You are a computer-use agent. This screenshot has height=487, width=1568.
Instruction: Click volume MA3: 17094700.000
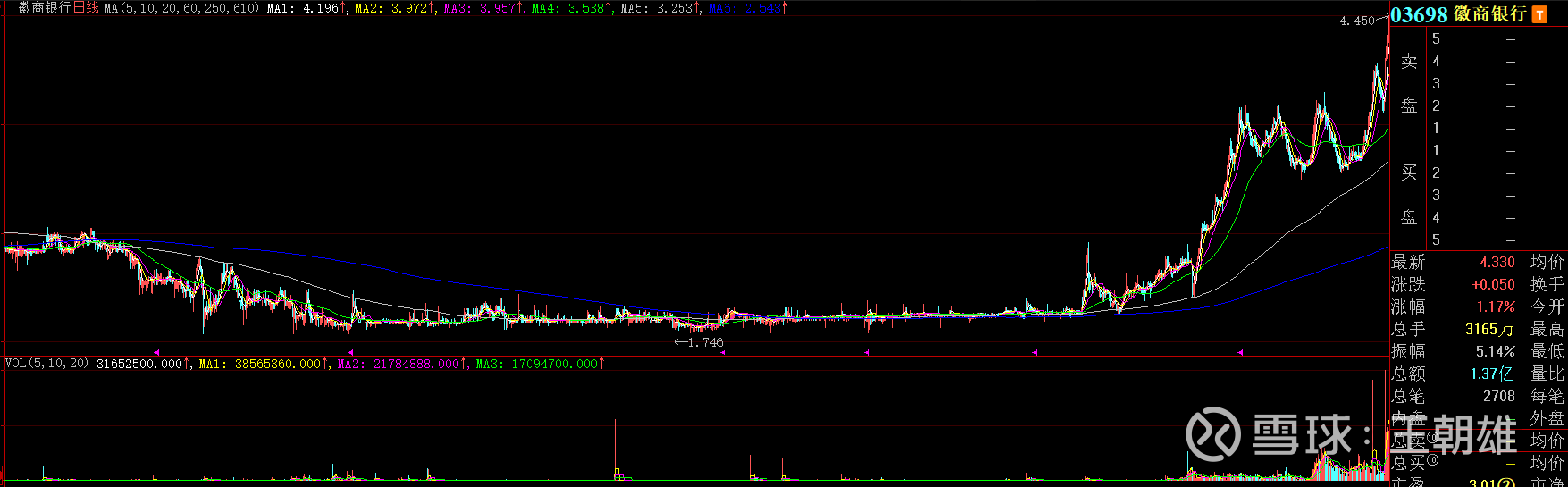tap(540, 364)
